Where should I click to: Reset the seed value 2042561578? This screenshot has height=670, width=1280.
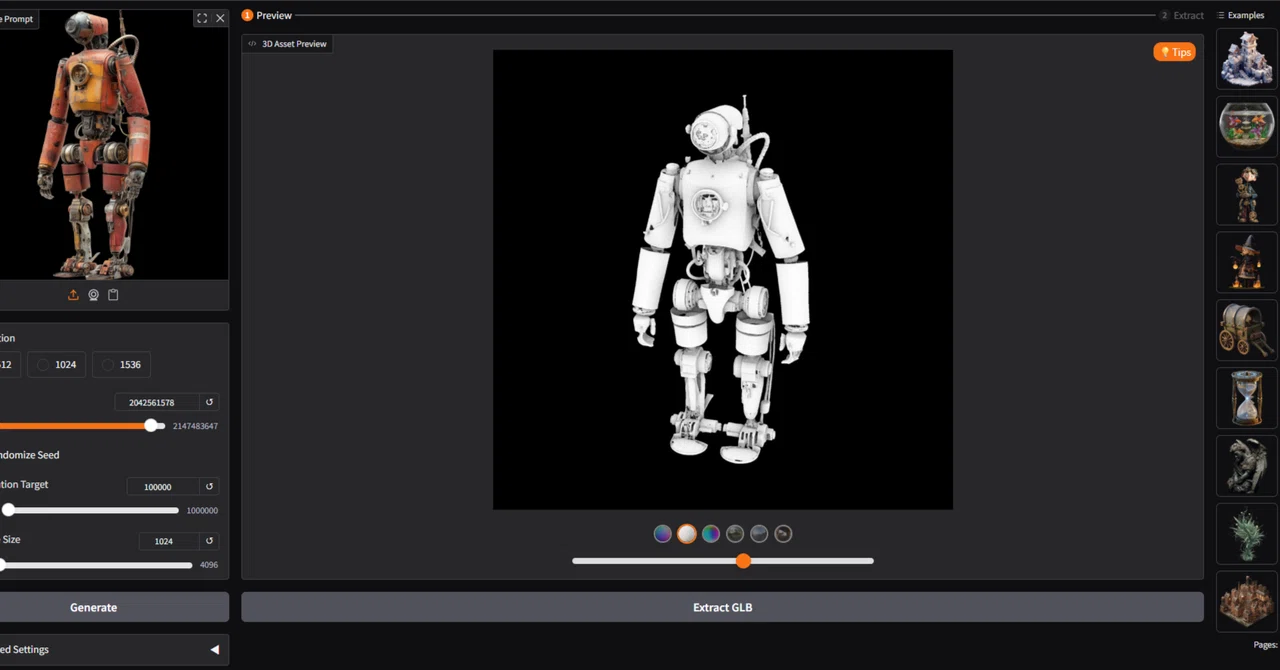click(x=209, y=402)
